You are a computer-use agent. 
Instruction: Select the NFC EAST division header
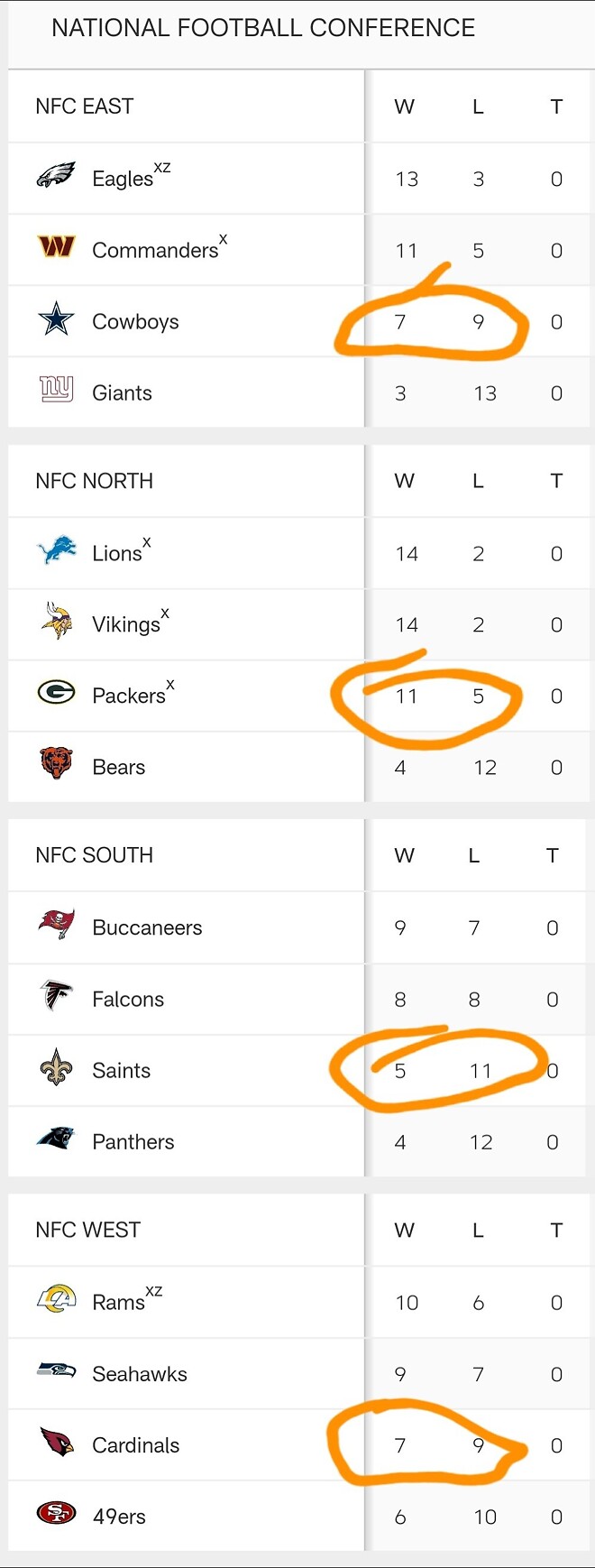point(85,106)
